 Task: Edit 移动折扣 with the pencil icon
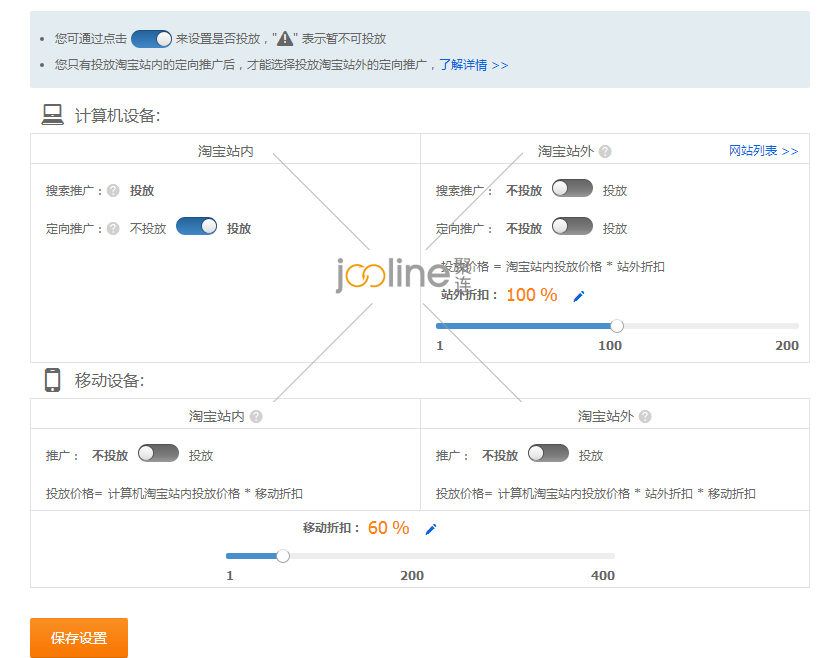(431, 529)
